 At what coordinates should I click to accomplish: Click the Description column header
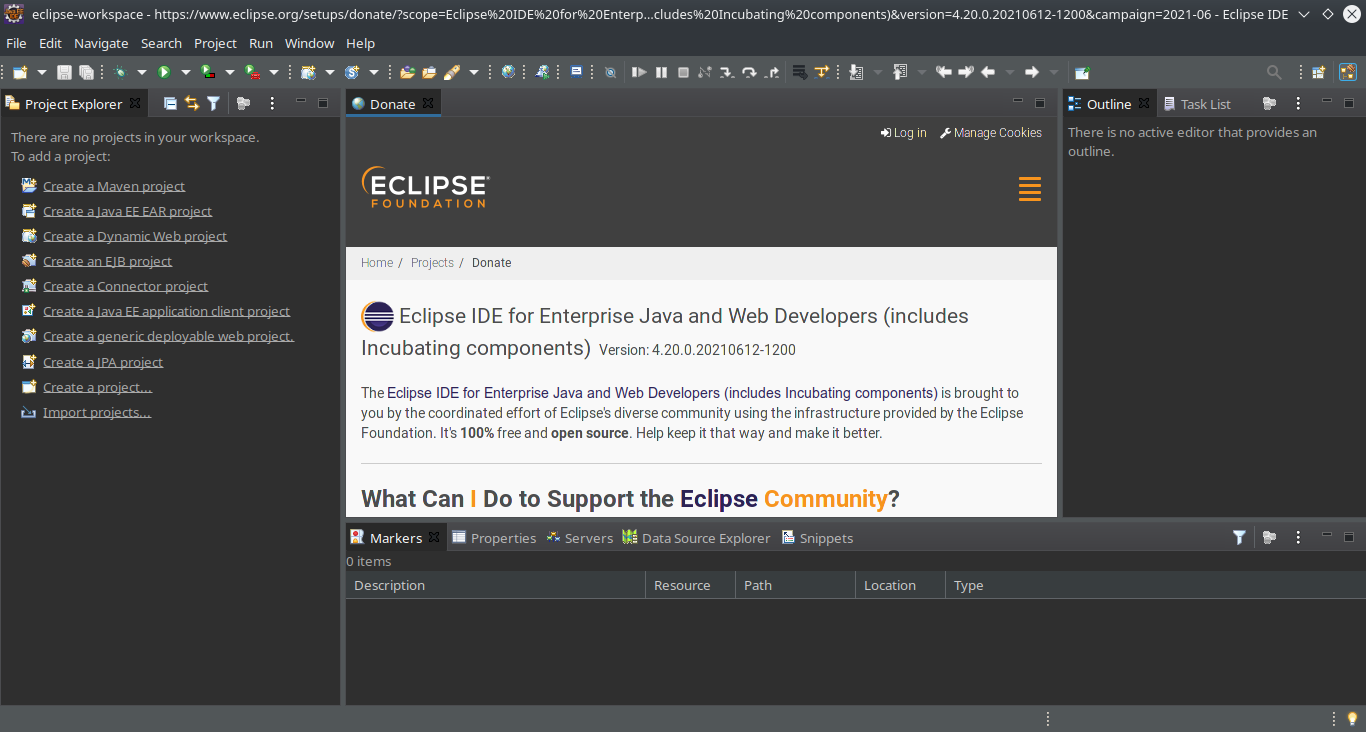[x=390, y=585]
